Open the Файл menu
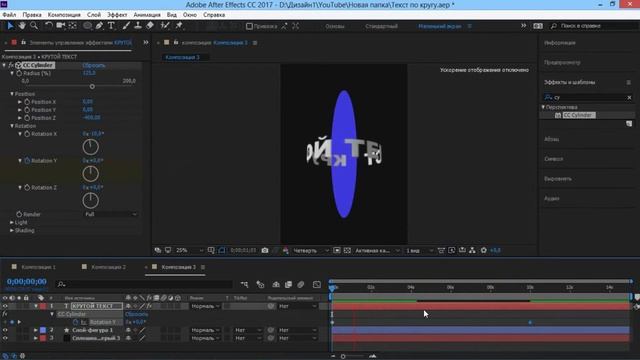Screen dimensions: 640x360 (9, 15)
